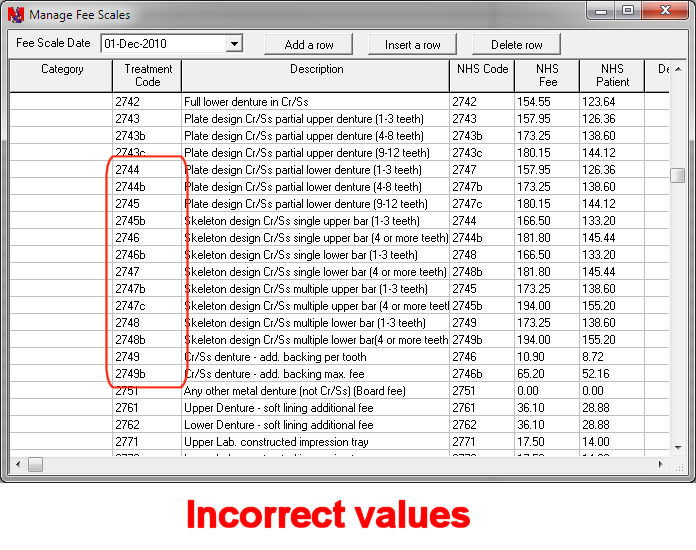Select treatment code cell 2742
696x550 pixels.
tap(147, 102)
